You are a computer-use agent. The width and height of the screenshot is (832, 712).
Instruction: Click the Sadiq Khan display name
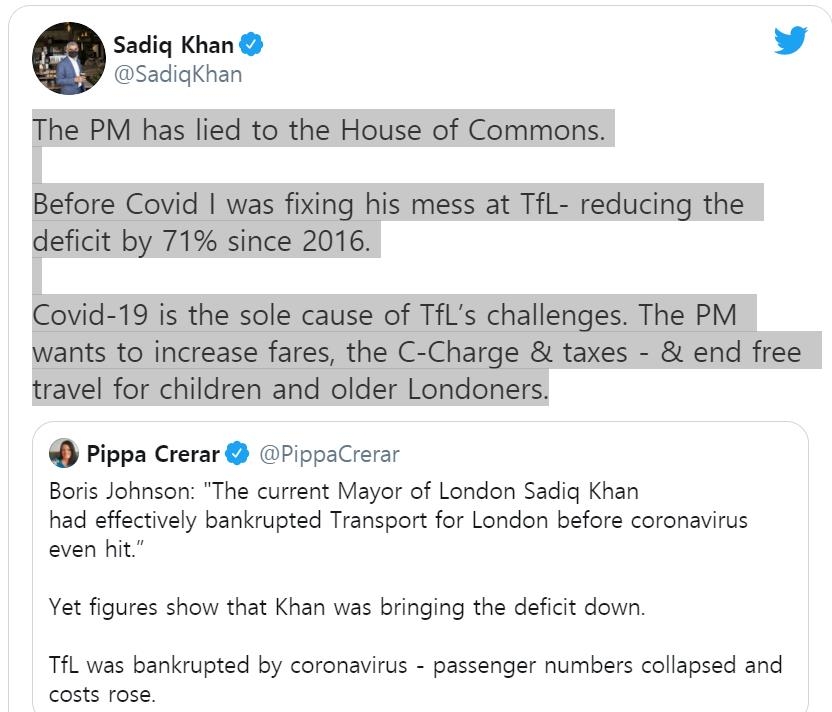173,45
